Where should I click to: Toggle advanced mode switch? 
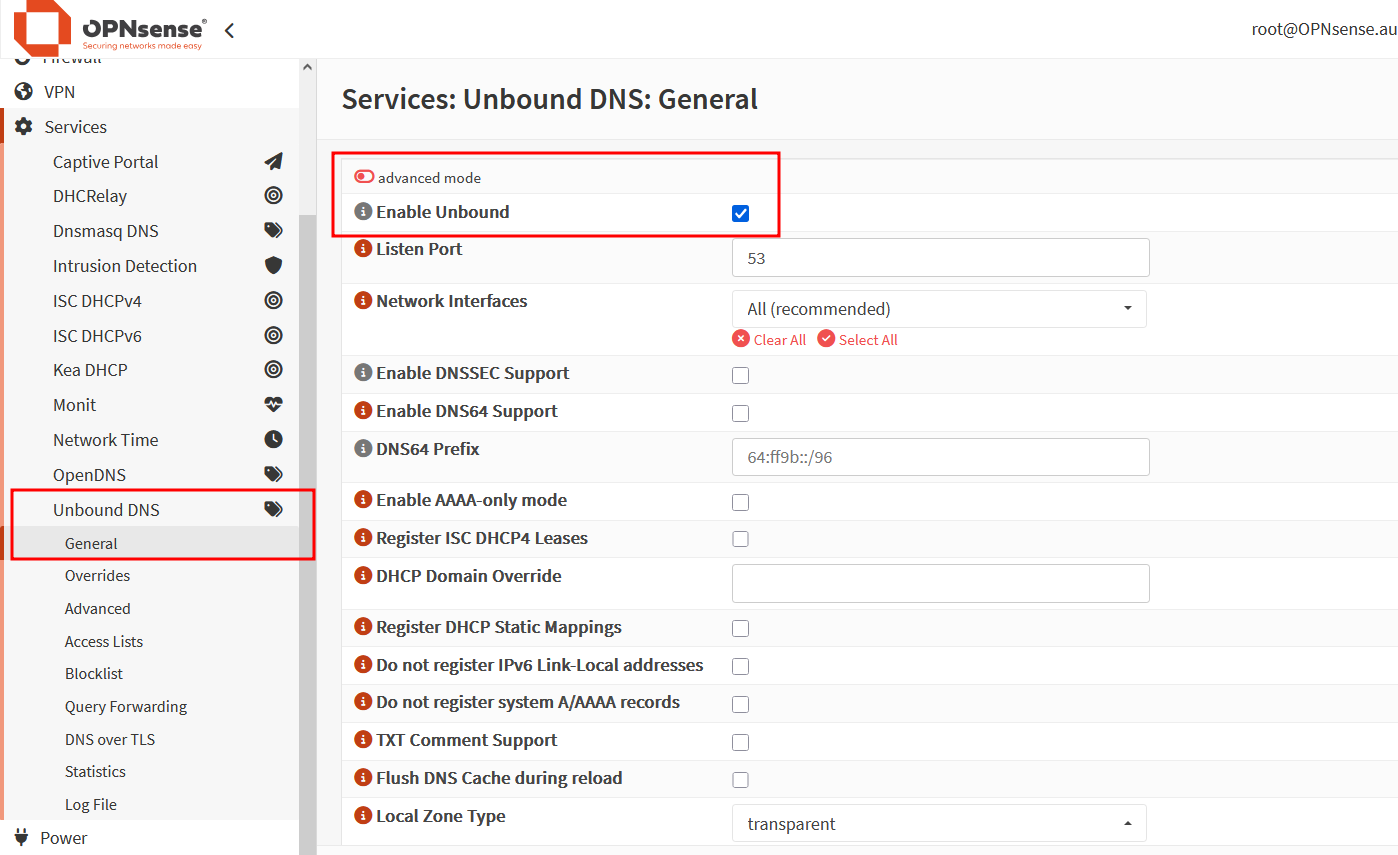(x=364, y=177)
